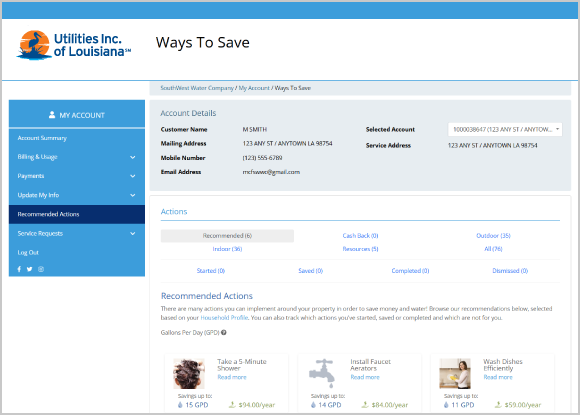Click Log Out in the sidebar
This screenshot has height=415, width=580.
coord(28,253)
